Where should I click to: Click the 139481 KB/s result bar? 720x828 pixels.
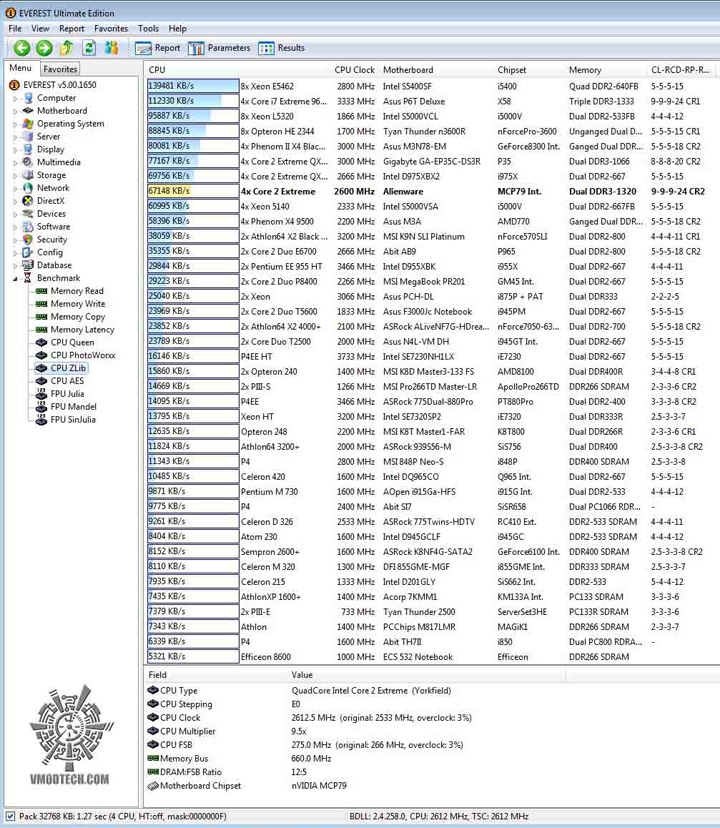point(193,86)
